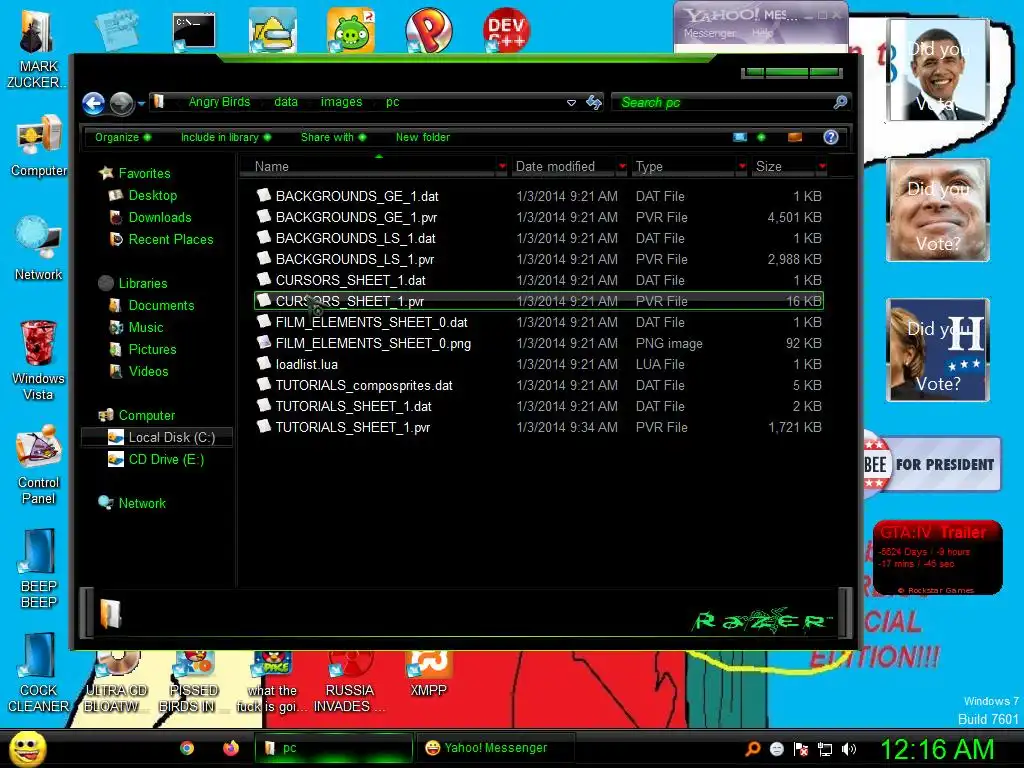Image resolution: width=1024 pixels, height=768 pixels.
Task: Select the TUTORIALS_SHEET_1.pvr file
Action: 539,427
